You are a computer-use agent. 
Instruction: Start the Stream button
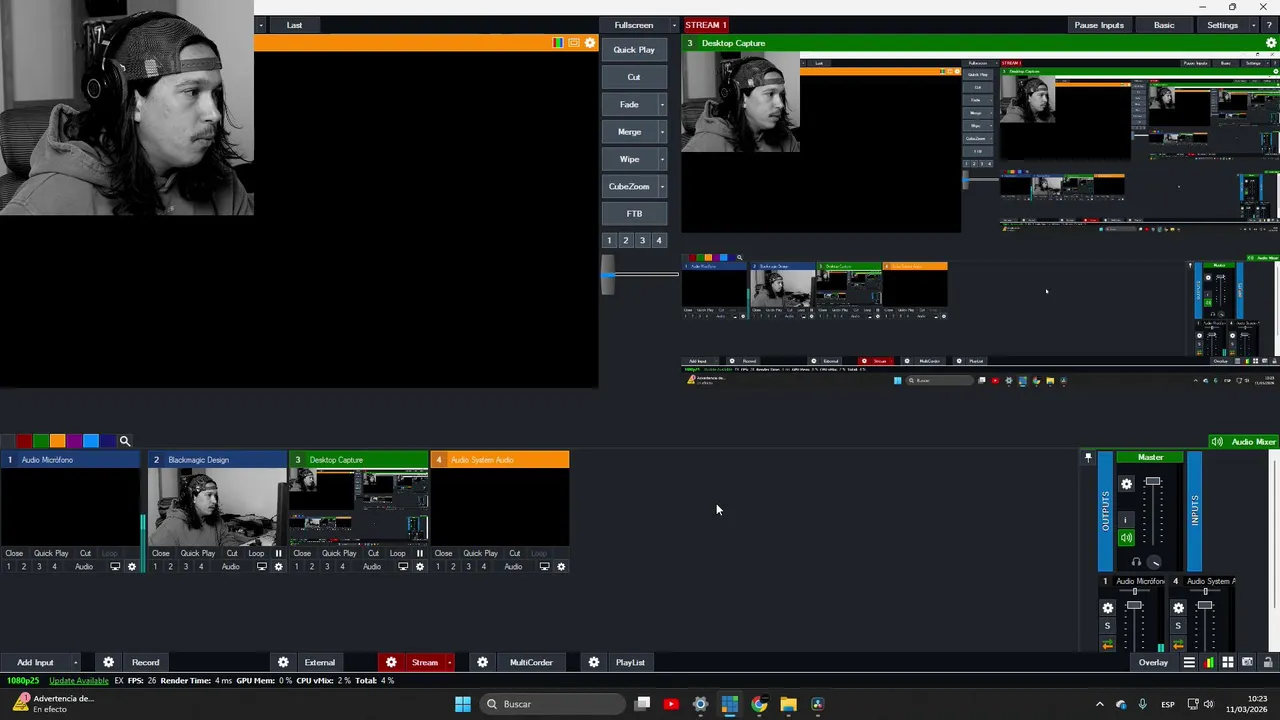coord(425,662)
